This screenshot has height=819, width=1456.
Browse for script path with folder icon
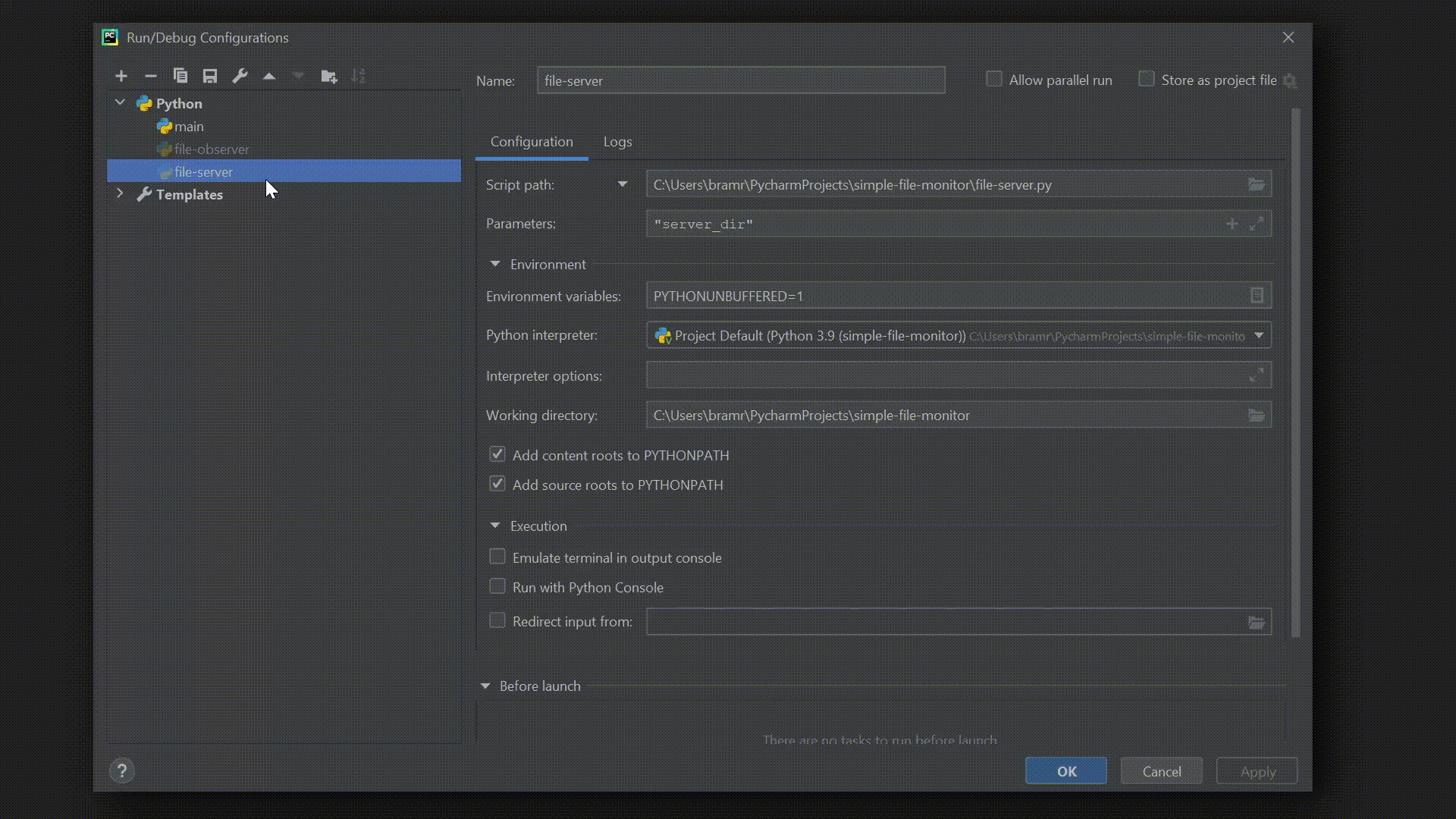tap(1256, 184)
